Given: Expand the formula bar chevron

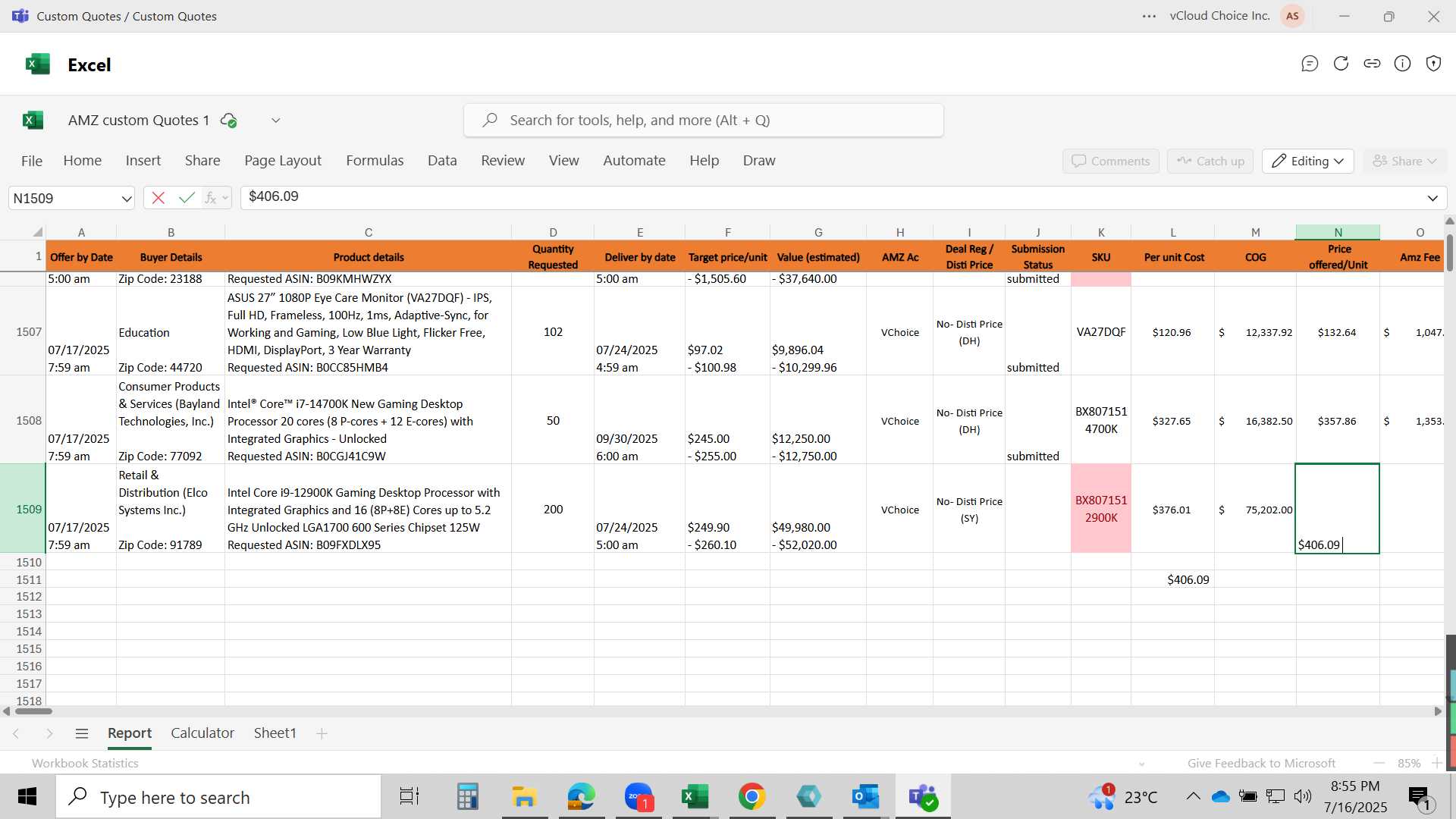Looking at the screenshot, I should point(1432,198).
